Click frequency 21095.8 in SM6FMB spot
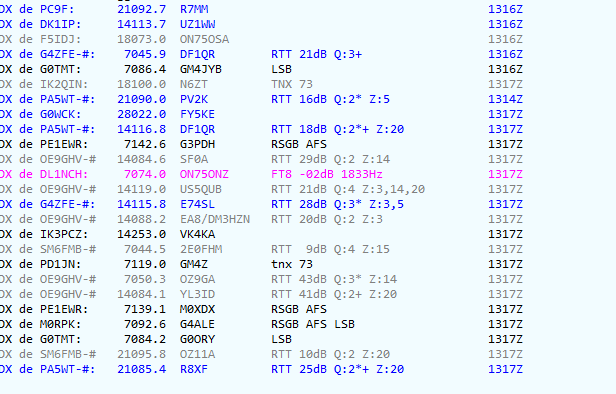Viewport: 616px width, 394px height. point(141,354)
